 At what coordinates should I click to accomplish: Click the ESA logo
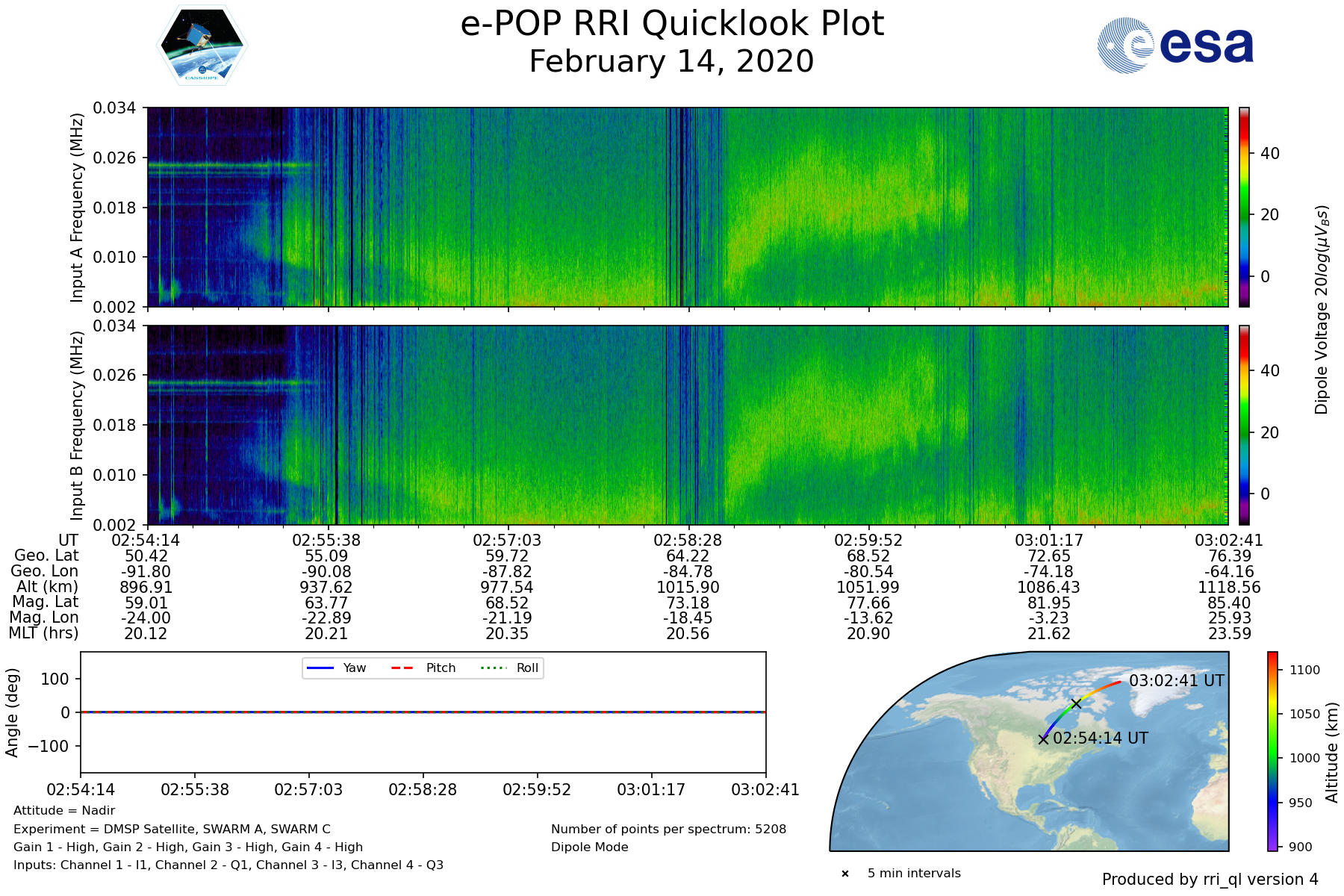click(1175, 46)
